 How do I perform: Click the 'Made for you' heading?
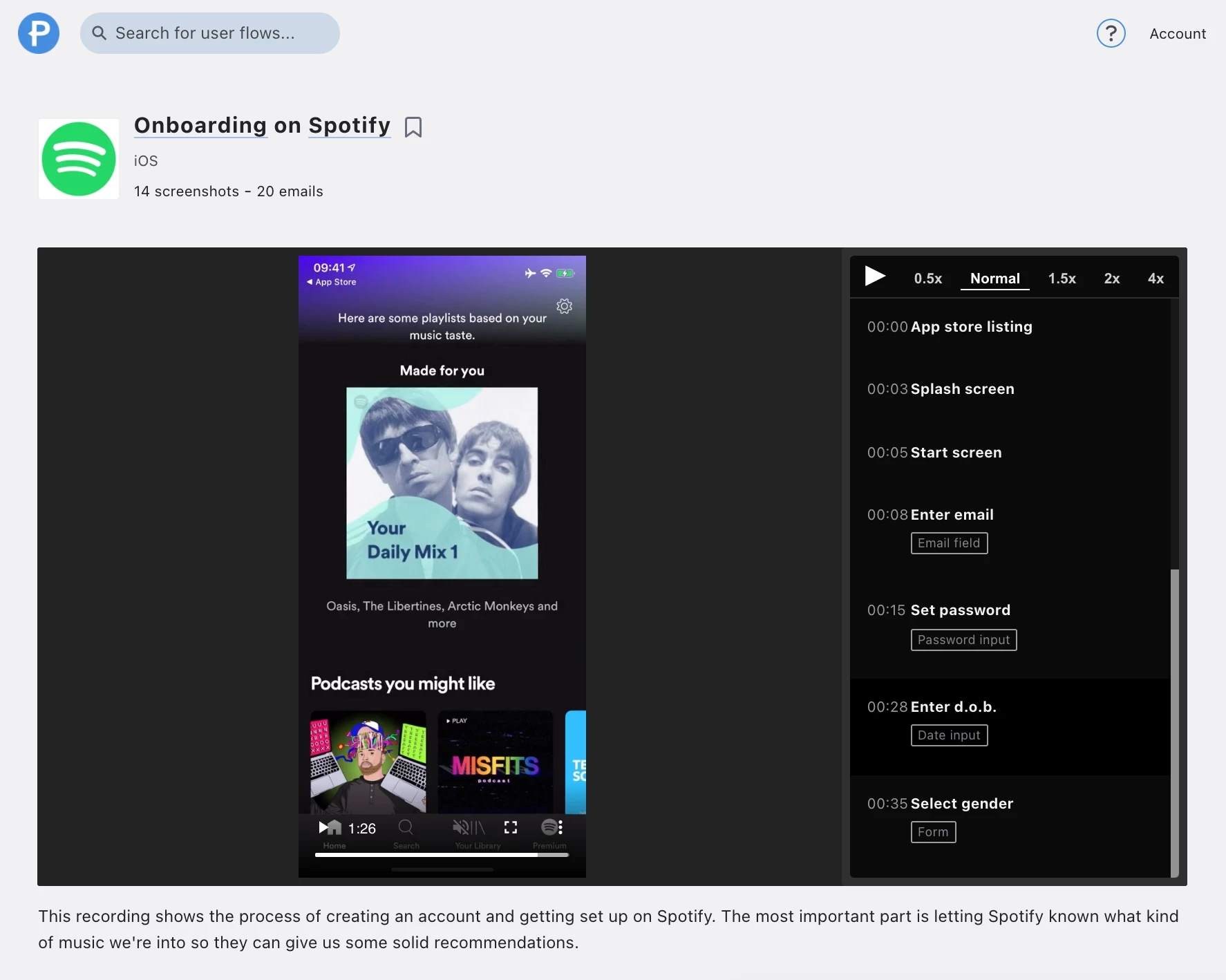pyautogui.click(x=442, y=370)
